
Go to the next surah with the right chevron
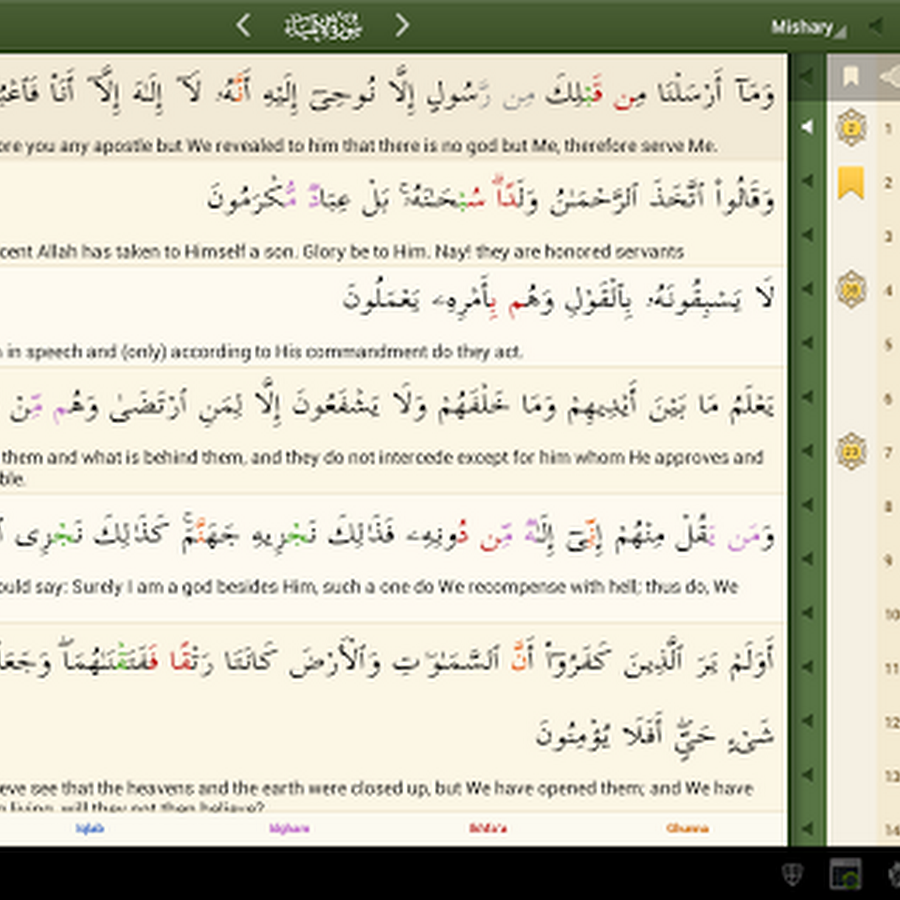[x=402, y=26]
